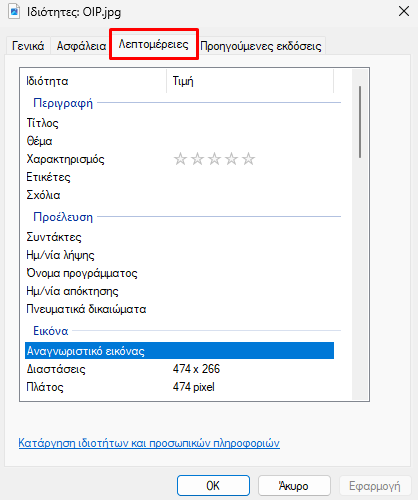Close the Ιδιότητες dialog window
The image size is (418, 500).
[404, 11]
